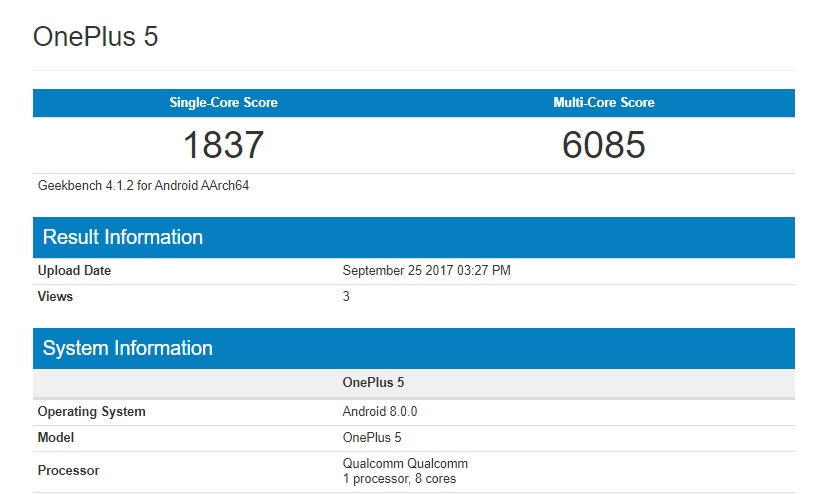Image resolution: width=827 pixels, height=495 pixels.
Task: Click the Model label
Action: (55, 438)
